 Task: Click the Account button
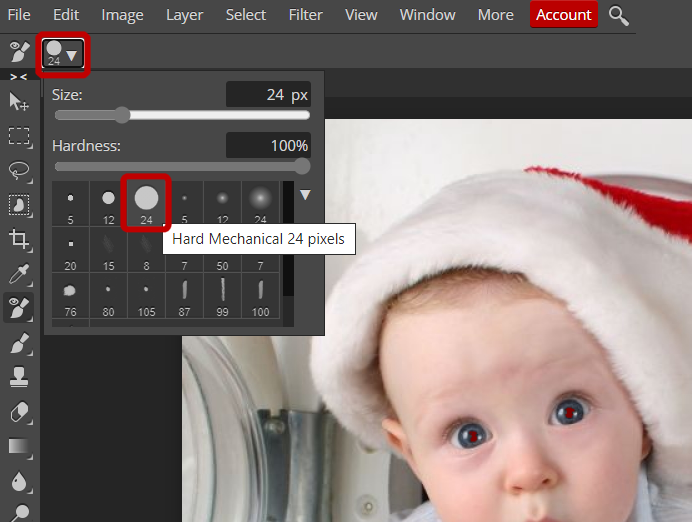(x=564, y=15)
